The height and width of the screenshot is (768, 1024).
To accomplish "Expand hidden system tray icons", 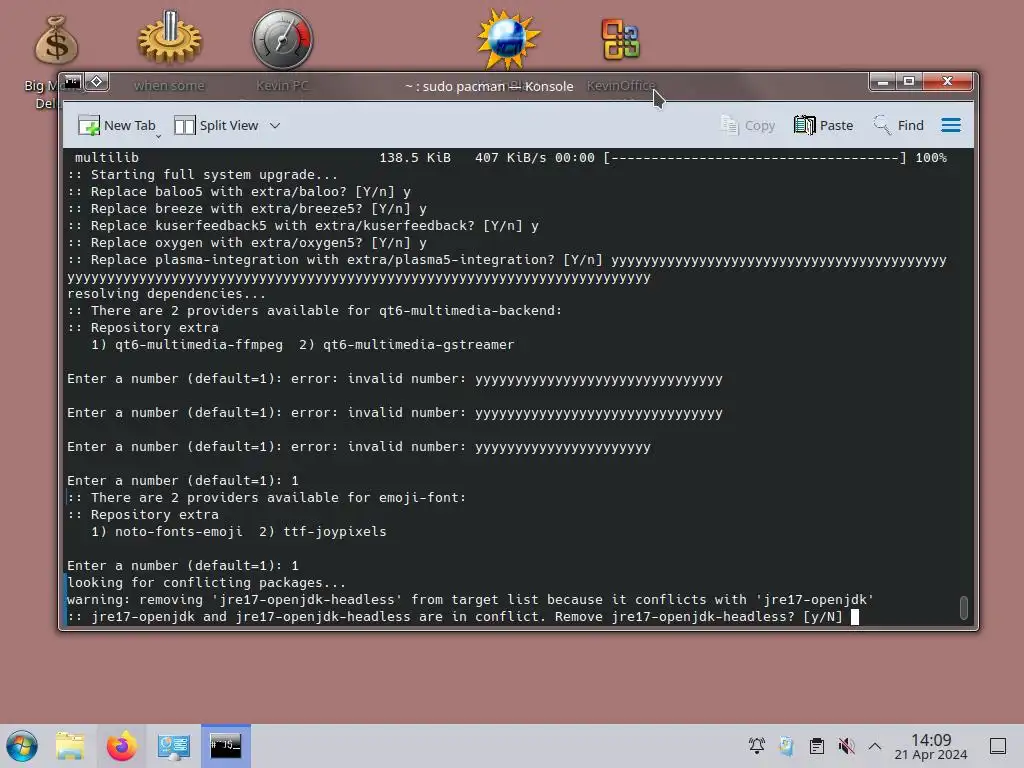I will coord(875,746).
